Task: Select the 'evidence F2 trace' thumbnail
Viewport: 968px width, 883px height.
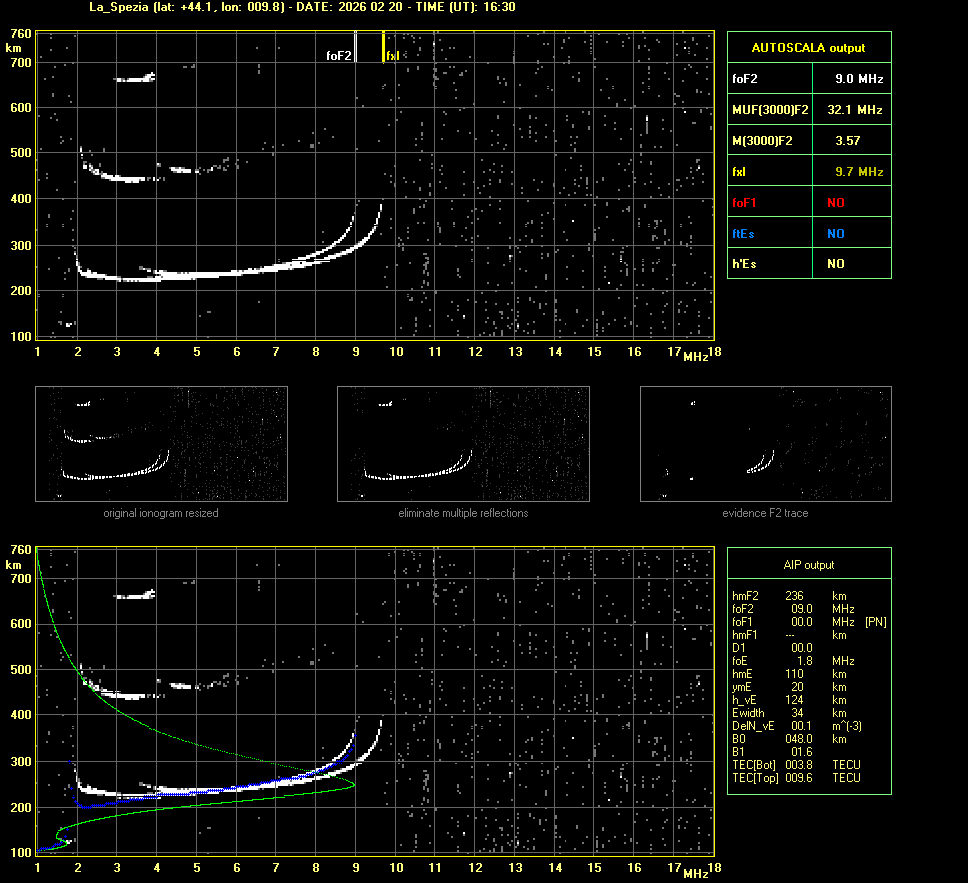Action: [765, 443]
